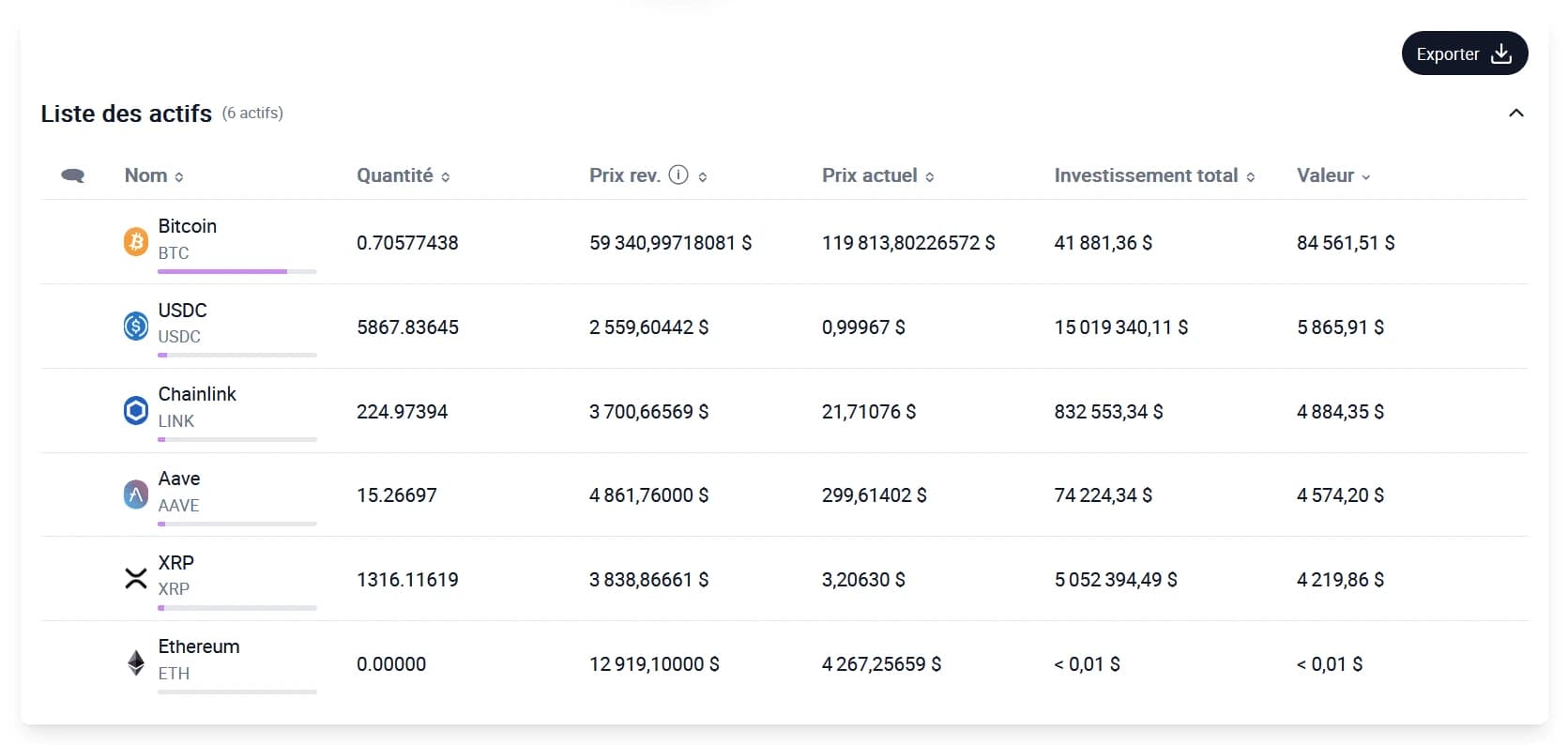Screen dimensions: 1568x745
Task: Select XRP investment 5 052 394,49 $
Action: [x=1116, y=580]
